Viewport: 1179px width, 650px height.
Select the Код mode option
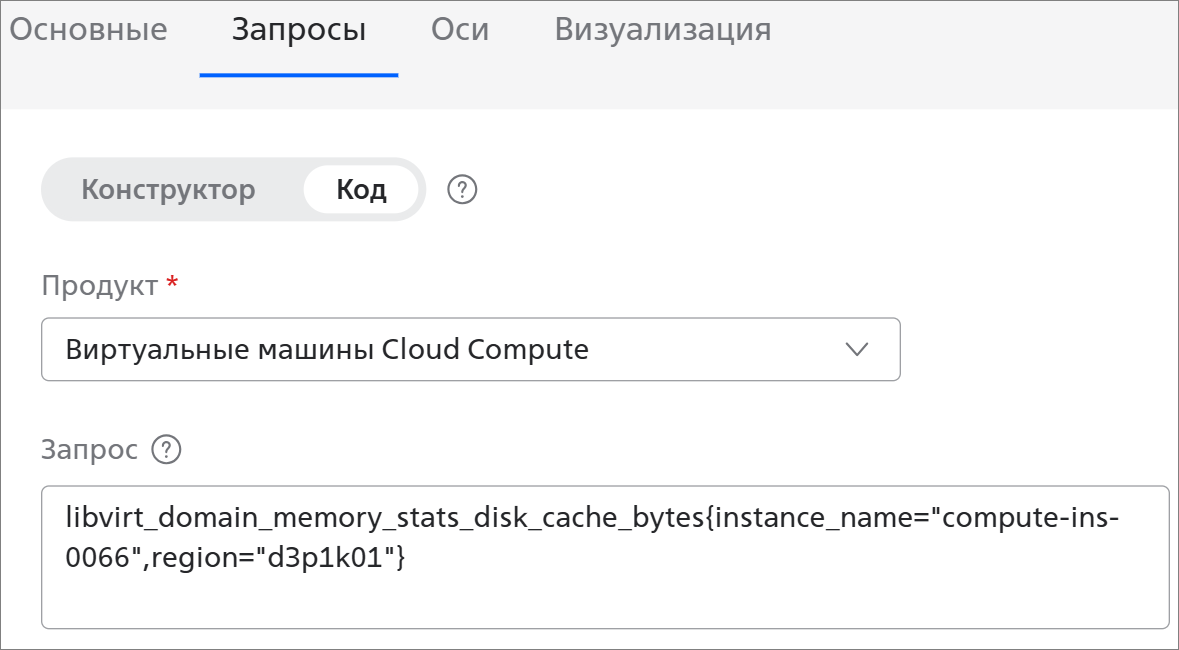coord(361,190)
